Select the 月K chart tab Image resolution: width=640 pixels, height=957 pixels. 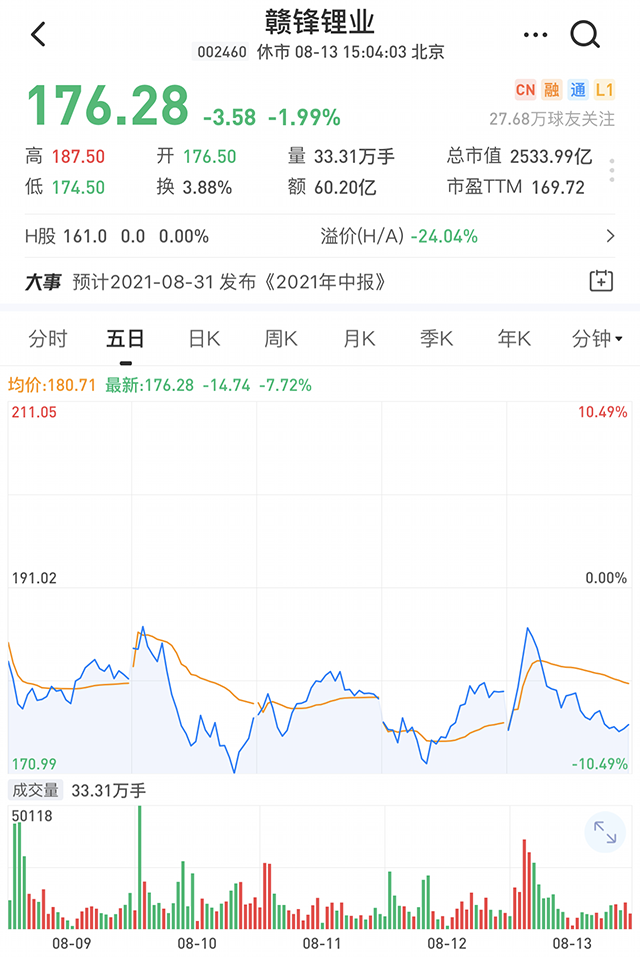(359, 339)
